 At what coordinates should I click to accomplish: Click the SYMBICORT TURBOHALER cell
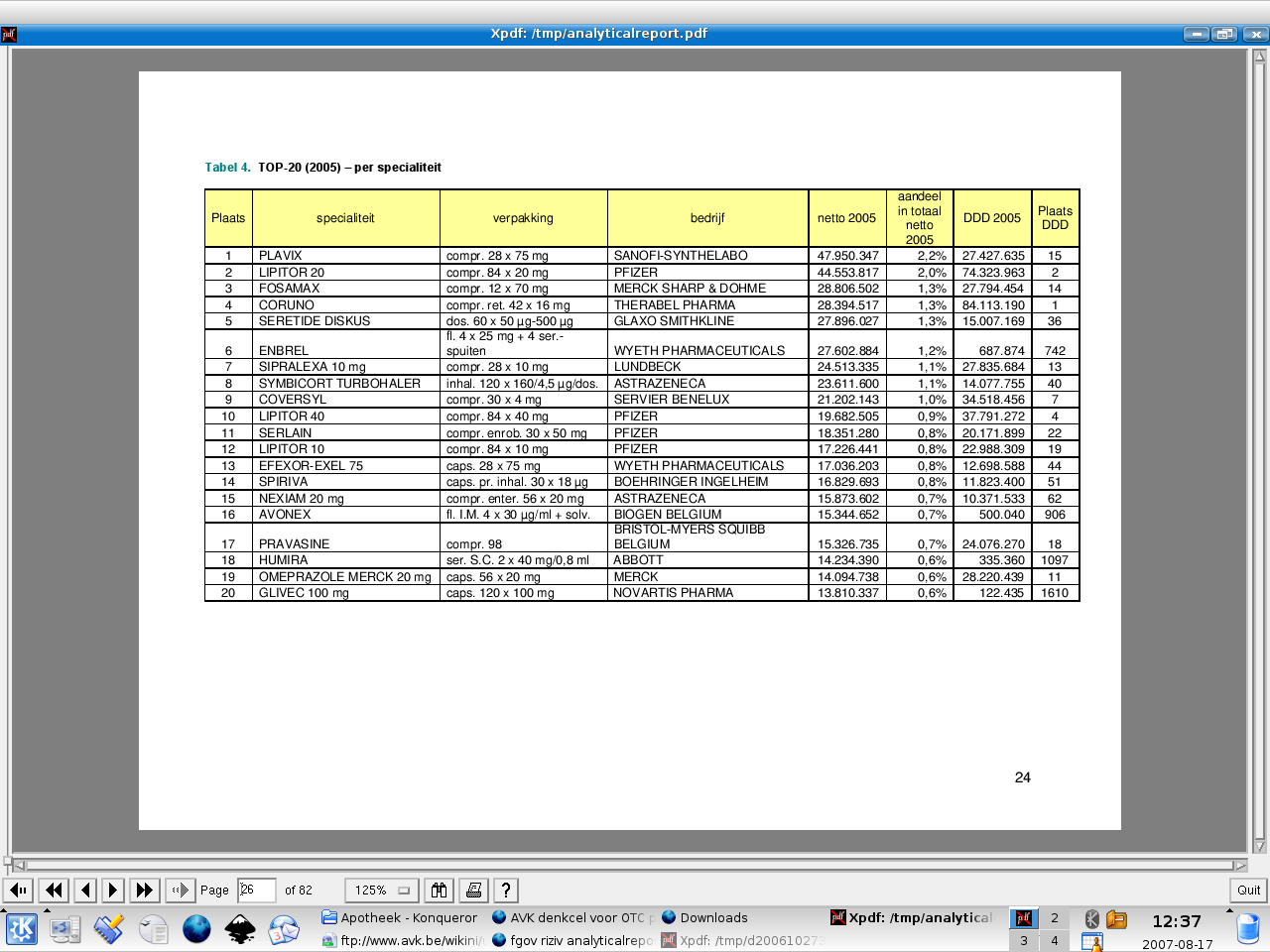pyautogui.click(x=345, y=384)
